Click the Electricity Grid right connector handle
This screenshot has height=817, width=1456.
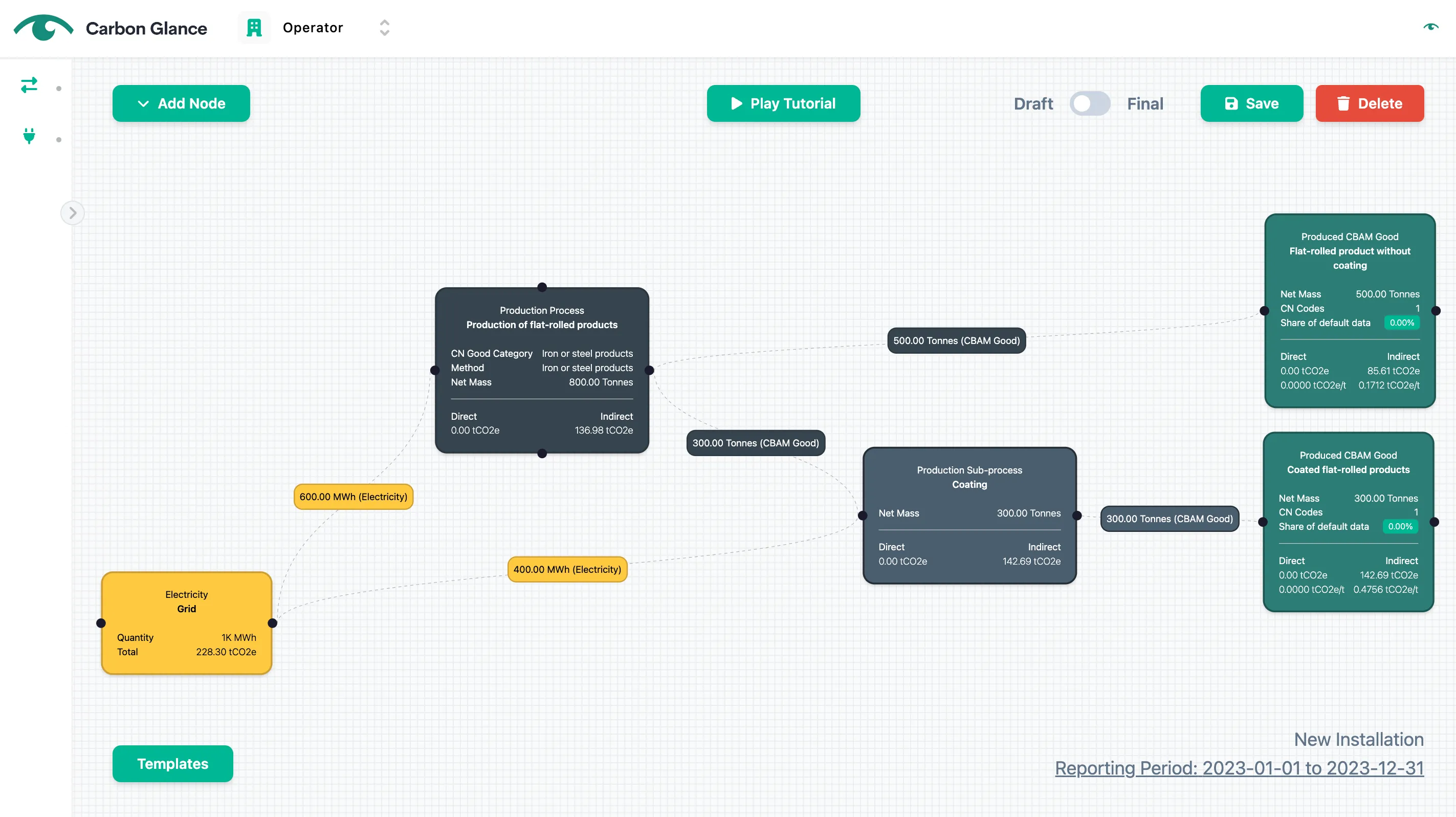273,623
